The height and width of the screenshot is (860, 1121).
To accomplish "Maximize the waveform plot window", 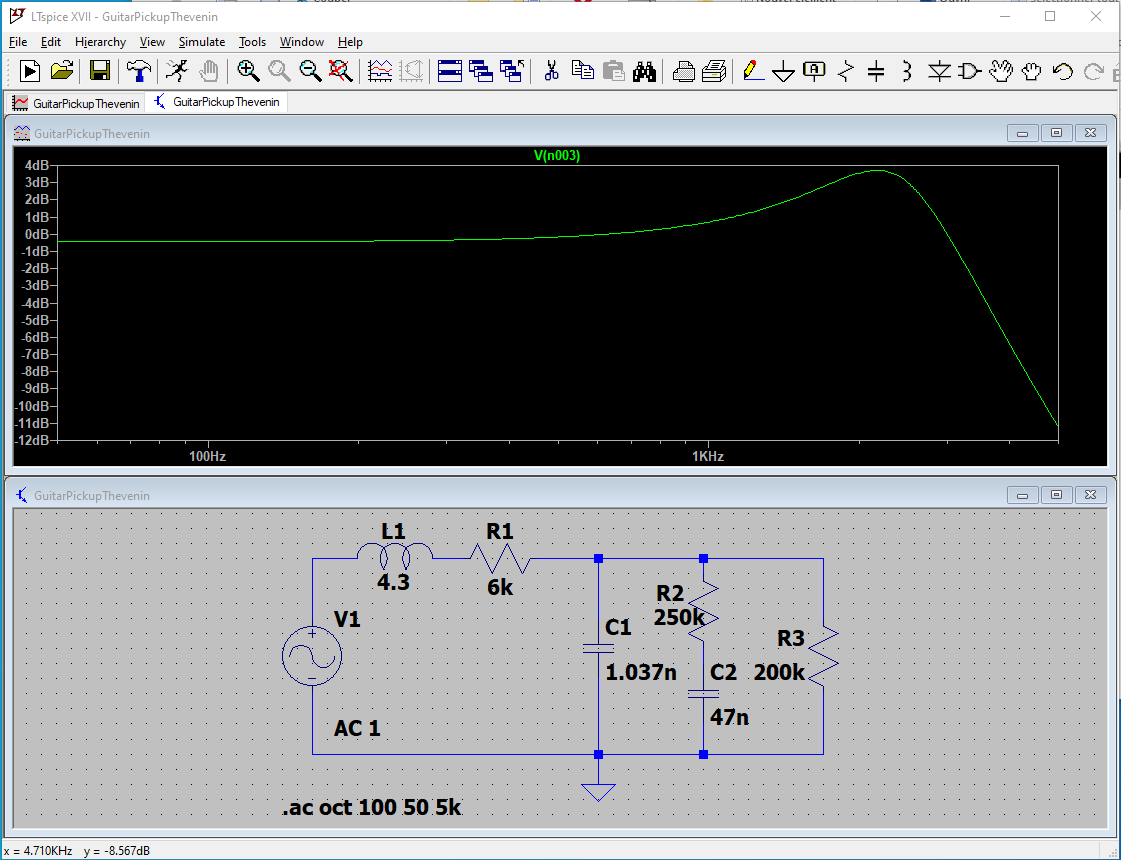I will pyautogui.click(x=1056, y=133).
